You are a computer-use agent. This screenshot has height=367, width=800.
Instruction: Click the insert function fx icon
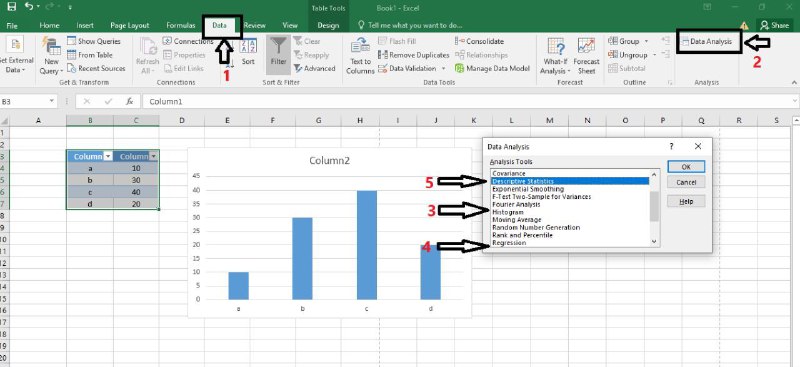pyautogui.click(x=130, y=102)
